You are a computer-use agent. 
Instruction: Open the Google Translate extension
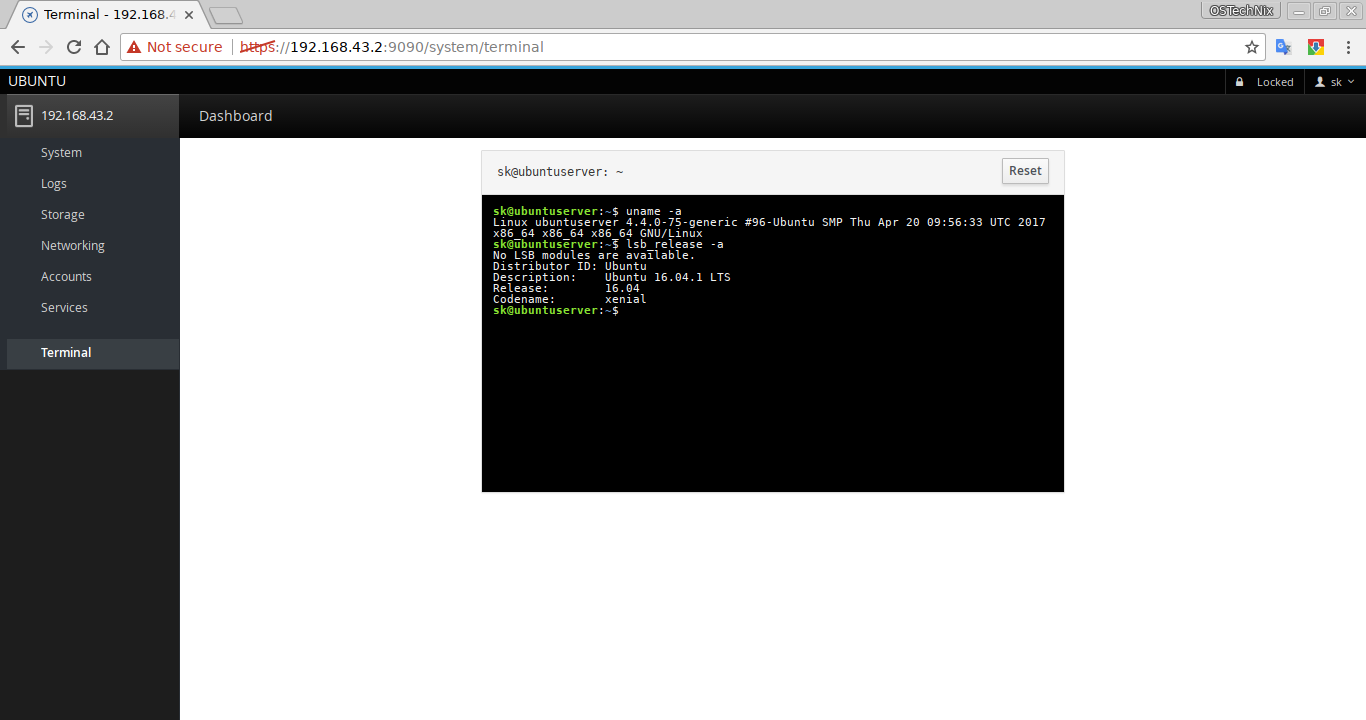(x=1283, y=46)
